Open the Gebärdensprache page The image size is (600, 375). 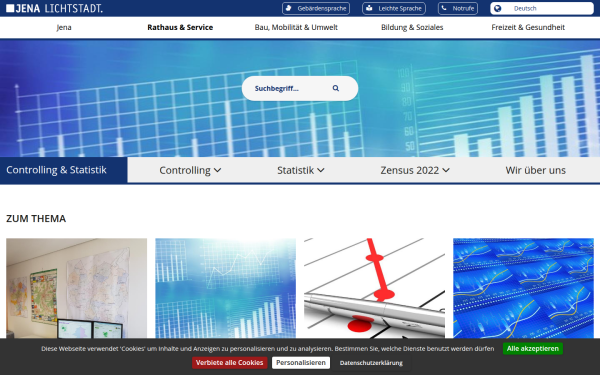316,8
